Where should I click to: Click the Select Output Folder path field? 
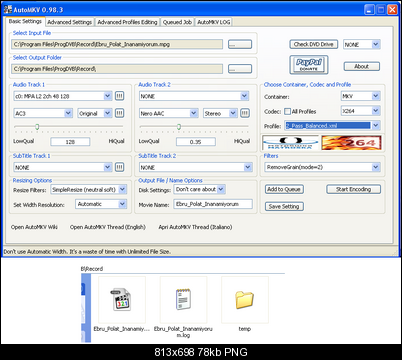(x=117, y=69)
